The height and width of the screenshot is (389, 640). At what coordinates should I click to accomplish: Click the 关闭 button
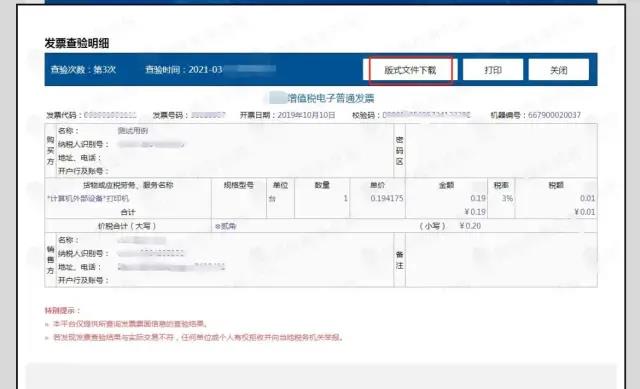point(558,70)
